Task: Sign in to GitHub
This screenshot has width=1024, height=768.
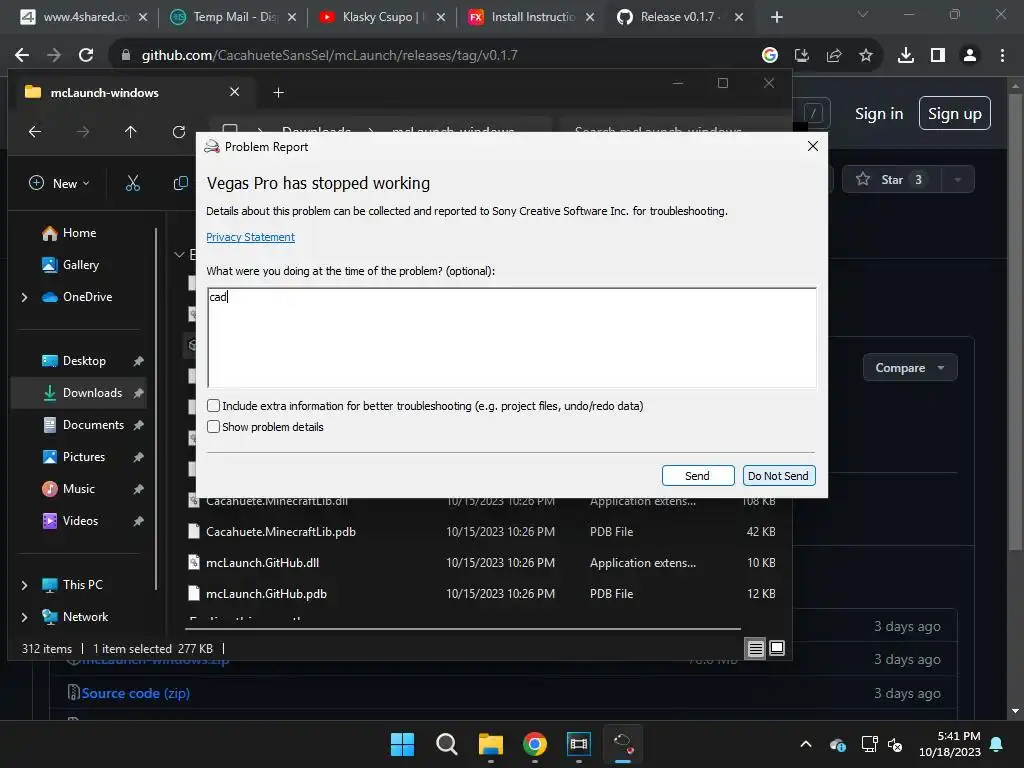Action: tap(879, 114)
